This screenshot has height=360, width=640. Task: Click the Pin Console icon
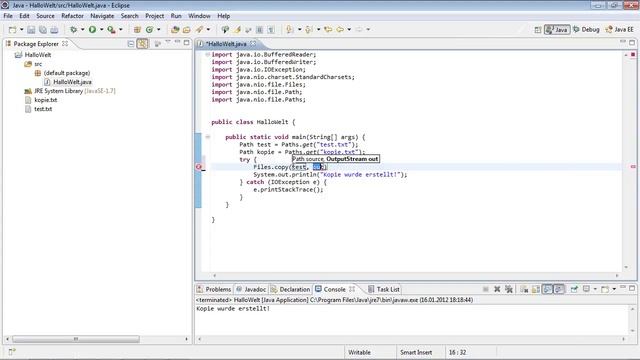coord(574,289)
